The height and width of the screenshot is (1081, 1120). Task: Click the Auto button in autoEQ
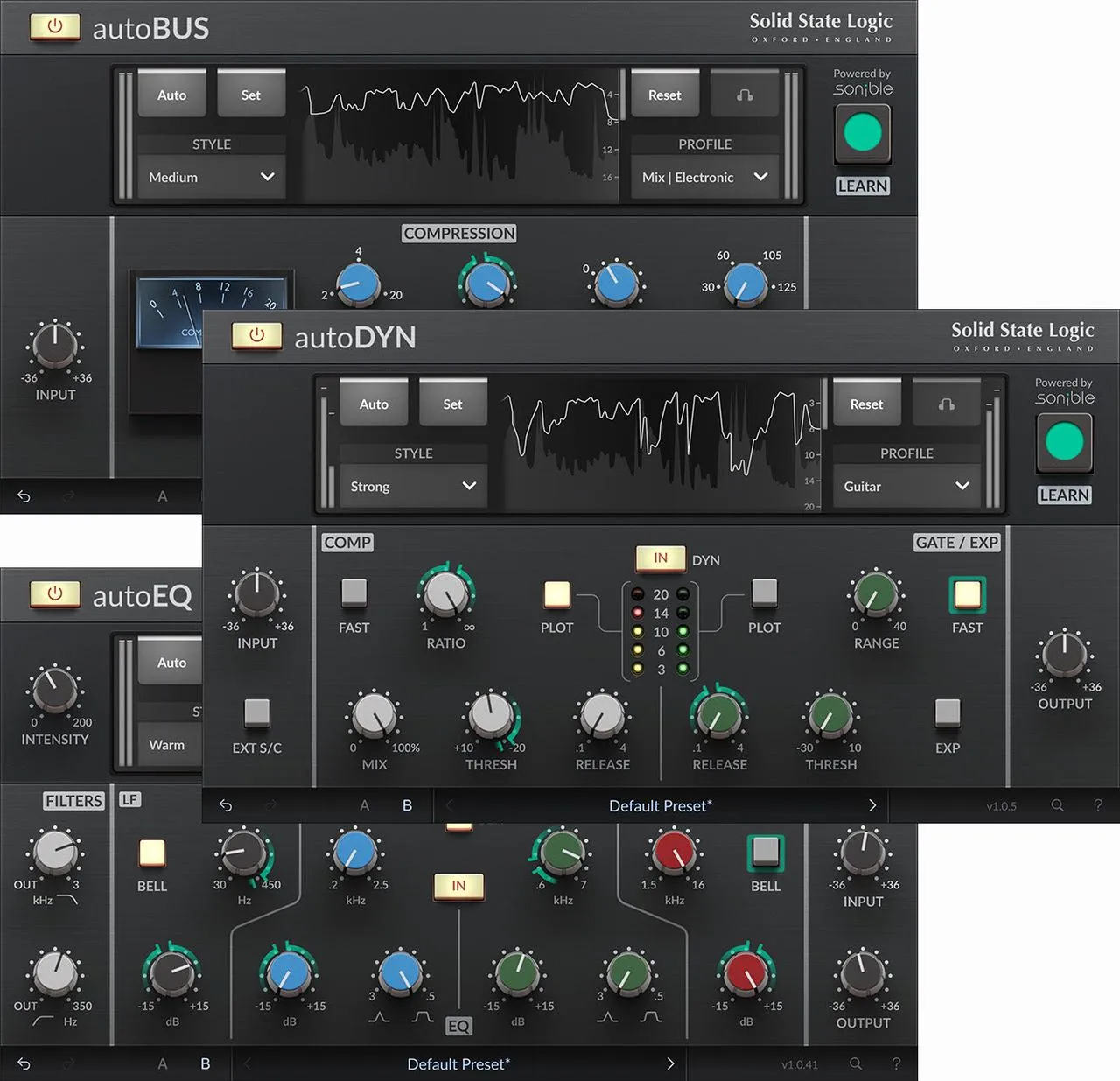coord(171,662)
